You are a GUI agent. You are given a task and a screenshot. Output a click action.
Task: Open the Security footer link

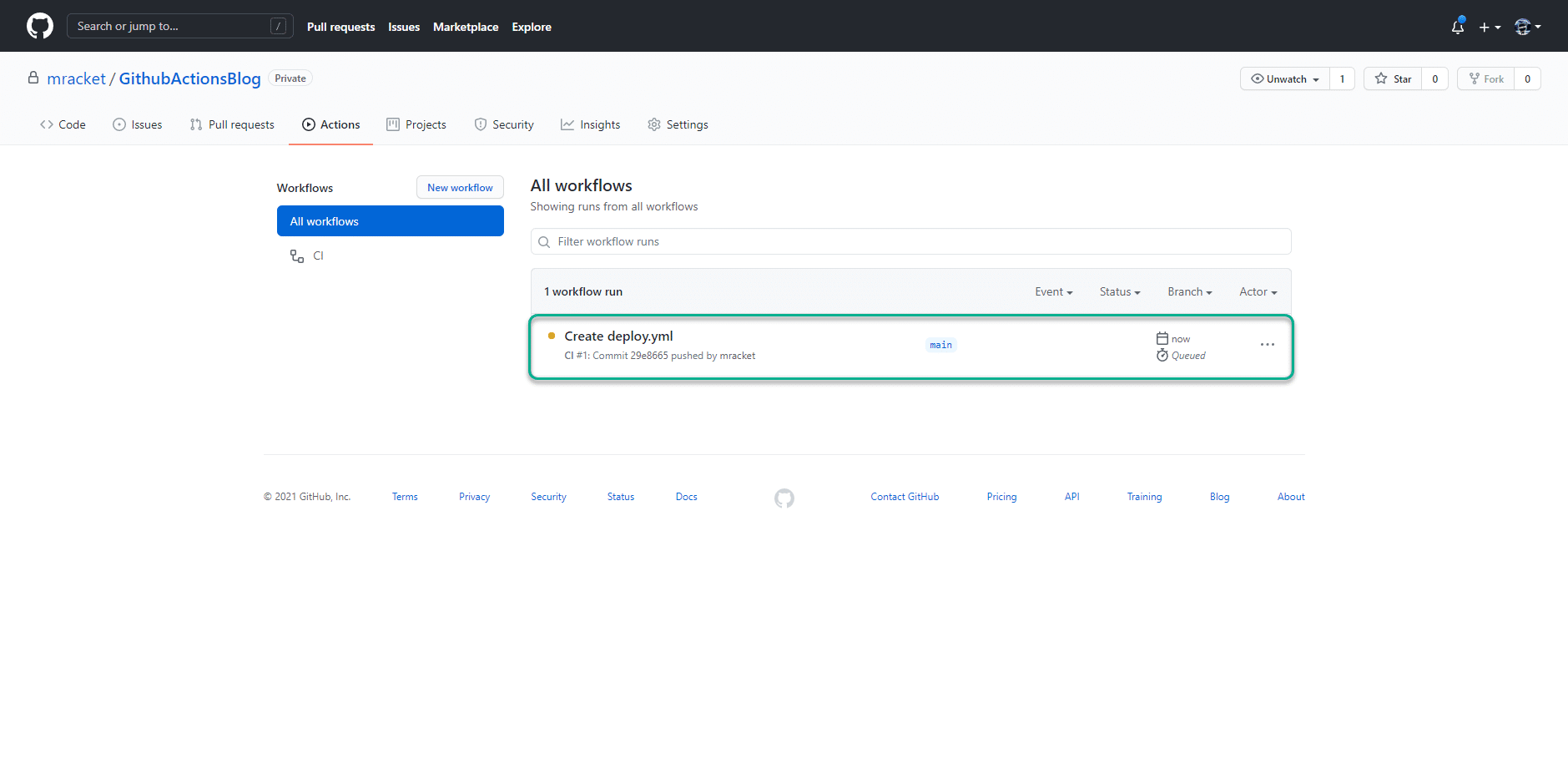548,497
